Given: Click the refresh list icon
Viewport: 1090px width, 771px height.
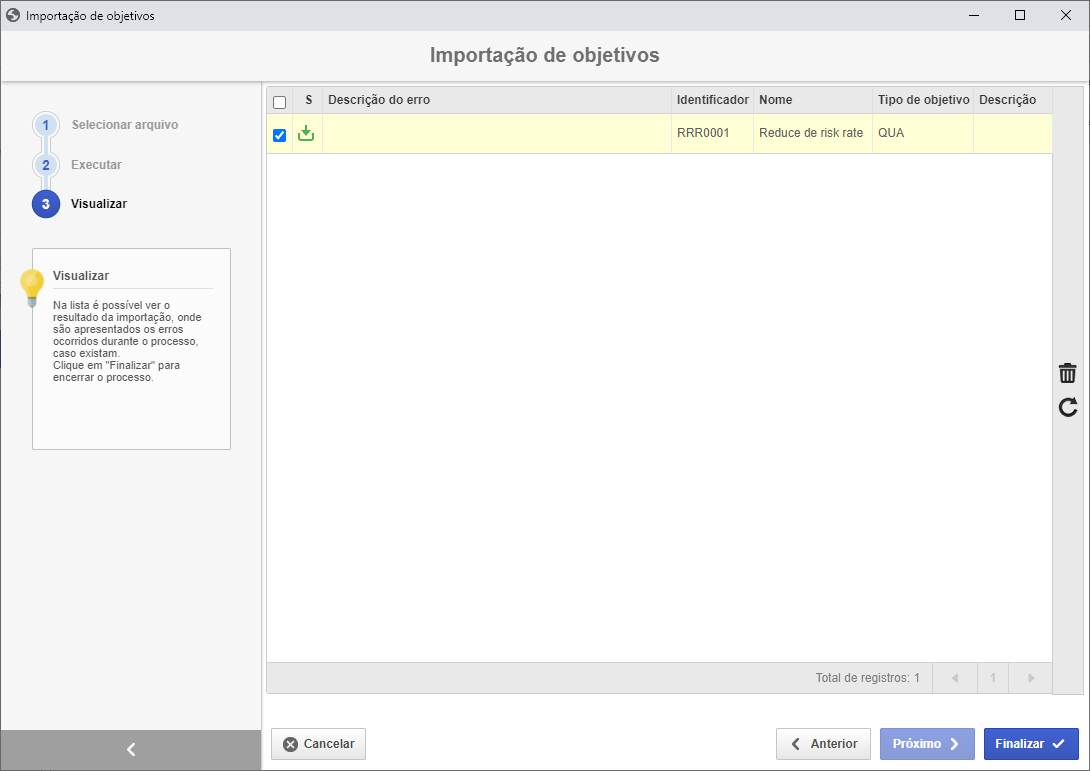Looking at the screenshot, I should tap(1068, 407).
